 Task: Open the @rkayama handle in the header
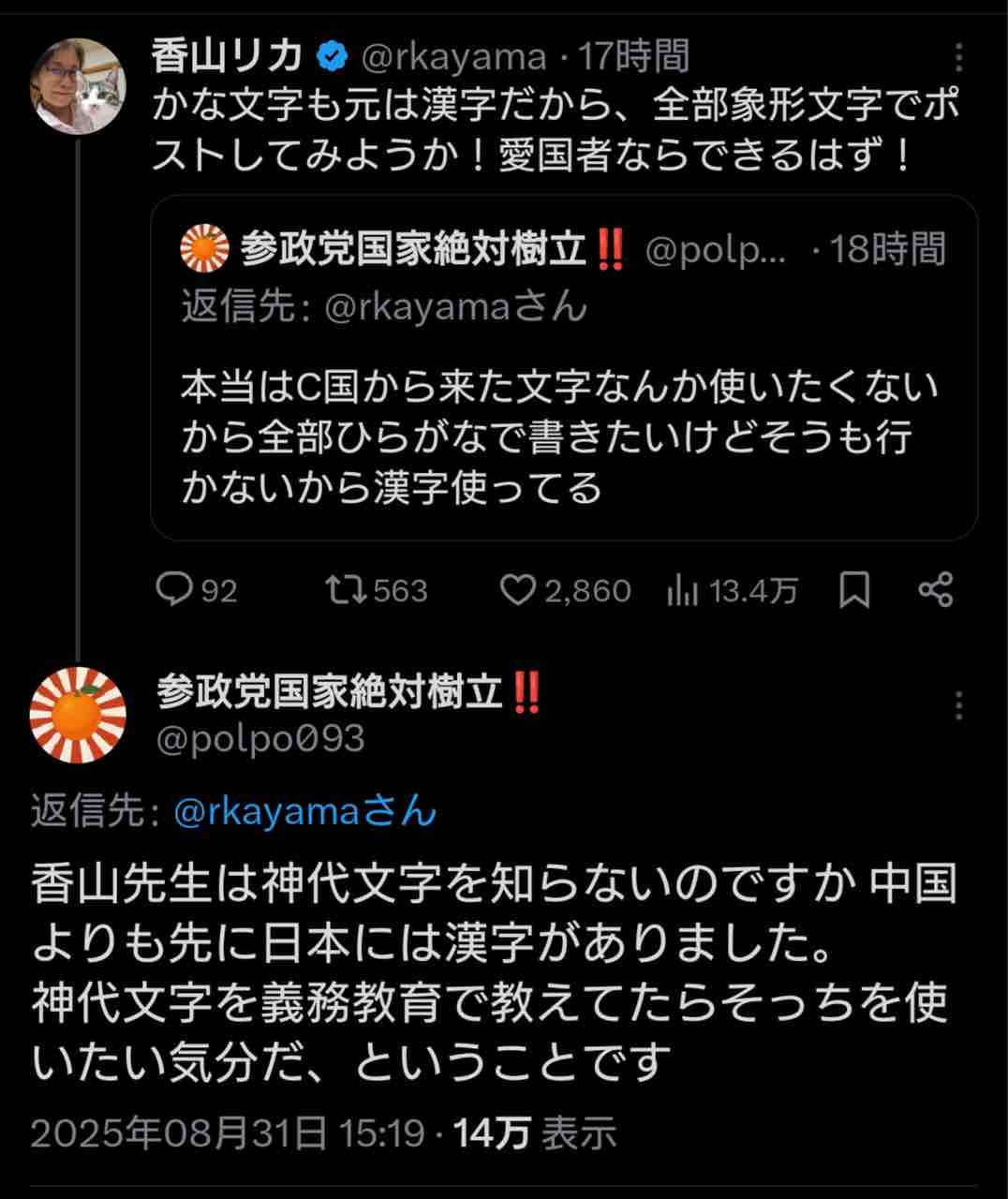coord(453,57)
